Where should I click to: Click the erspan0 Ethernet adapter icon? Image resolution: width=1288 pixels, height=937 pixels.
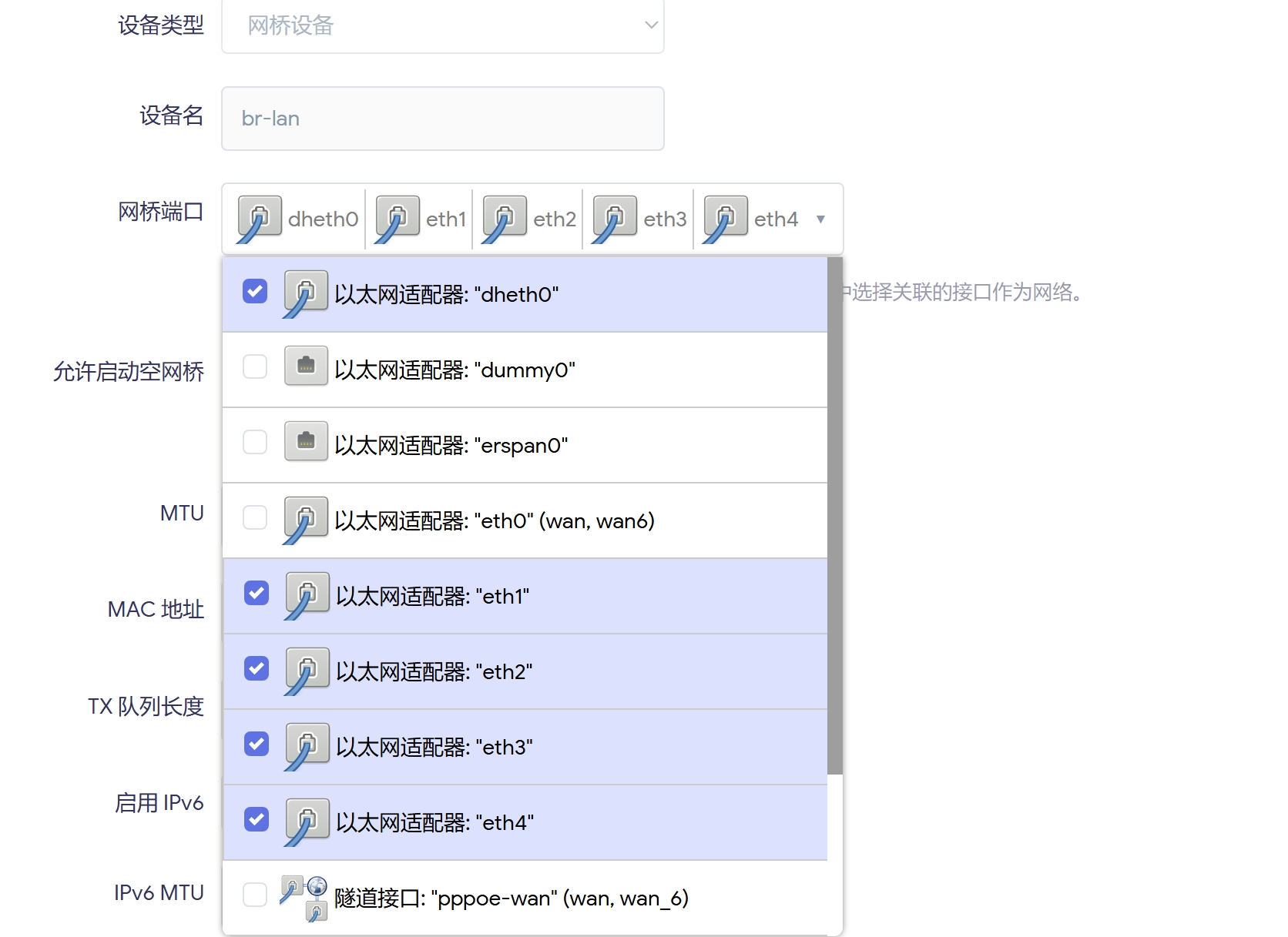pyautogui.click(x=306, y=442)
